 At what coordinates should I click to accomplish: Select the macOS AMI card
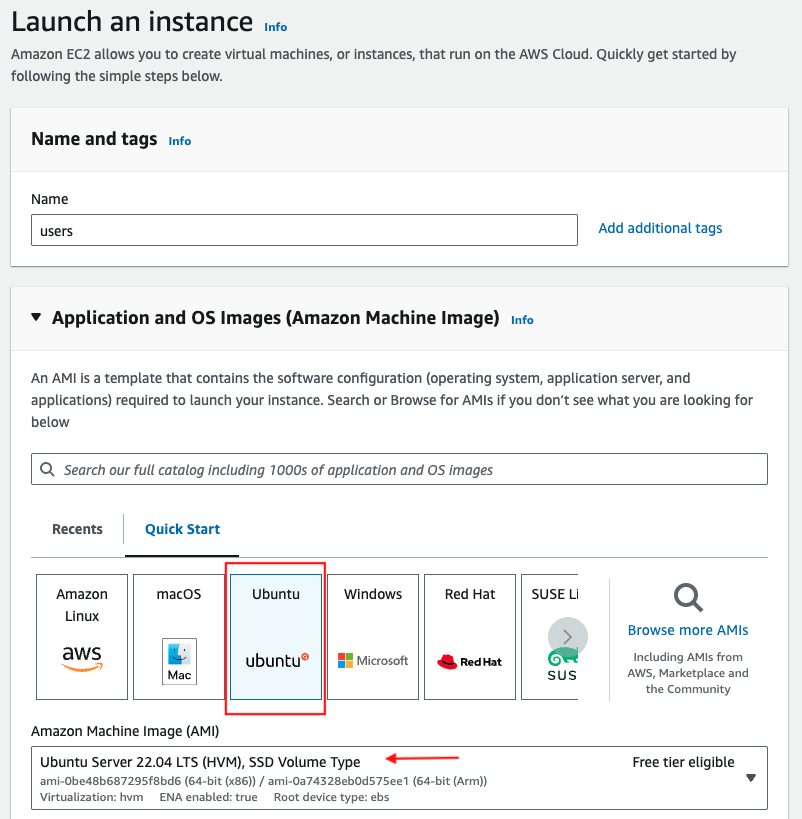179,637
